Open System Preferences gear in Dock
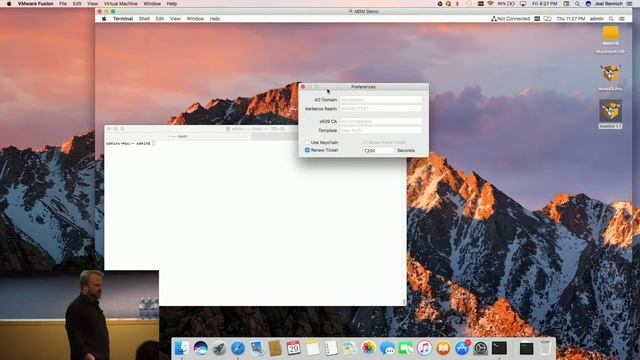 [x=480, y=348]
